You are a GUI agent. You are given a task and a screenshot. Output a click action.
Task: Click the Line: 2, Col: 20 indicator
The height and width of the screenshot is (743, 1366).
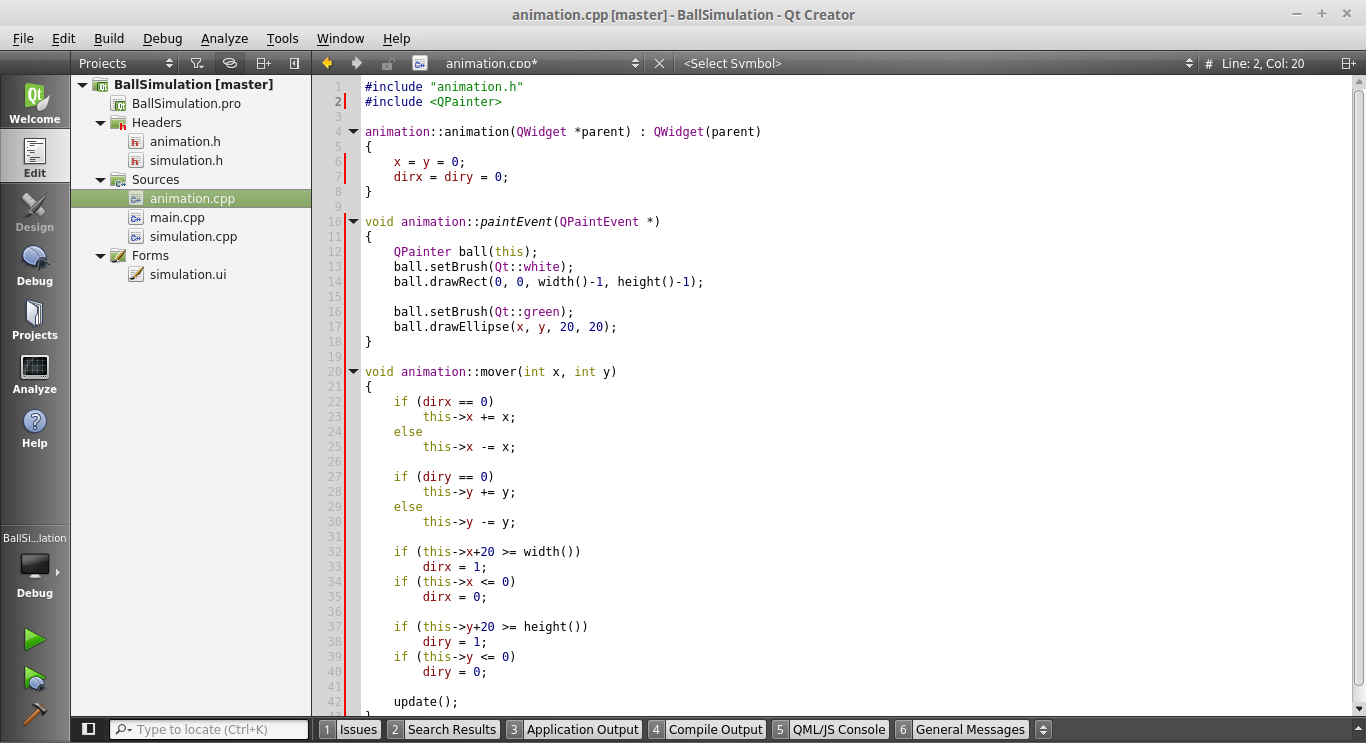click(x=1263, y=63)
